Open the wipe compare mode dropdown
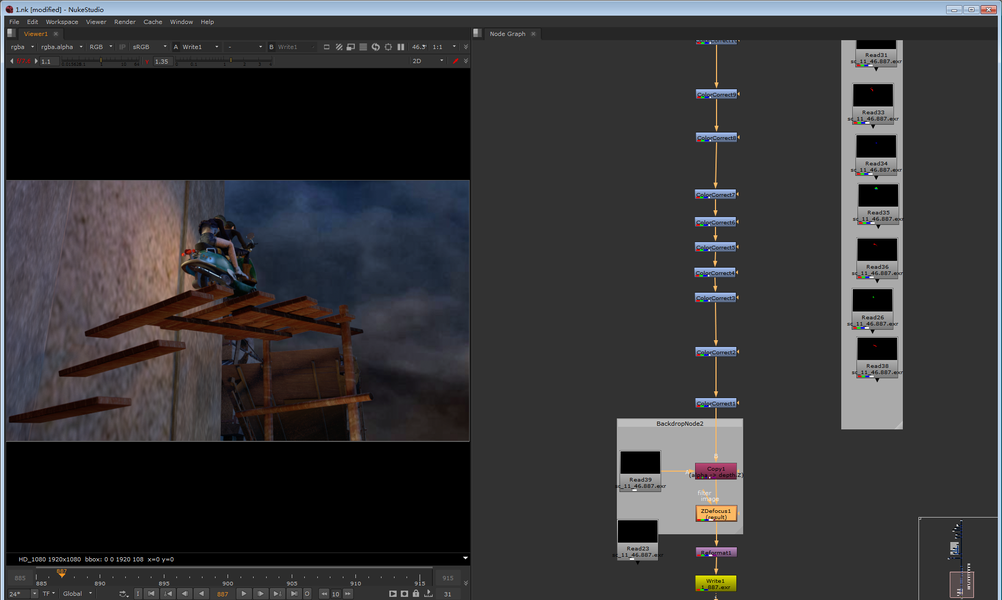The image size is (1002, 600). click(x=245, y=47)
